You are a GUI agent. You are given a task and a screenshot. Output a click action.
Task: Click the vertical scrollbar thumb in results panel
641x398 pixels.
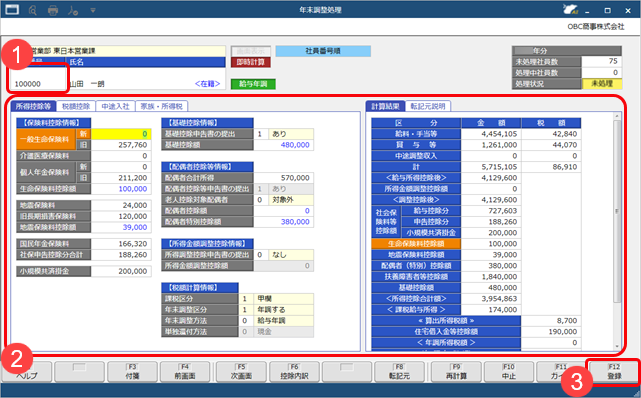click(x=617, y=211)
